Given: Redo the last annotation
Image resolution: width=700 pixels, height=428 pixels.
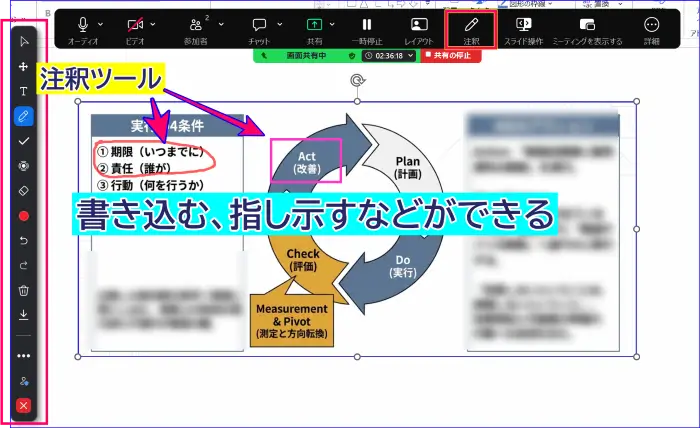Looking at the screenshot, I should (24, 266).
